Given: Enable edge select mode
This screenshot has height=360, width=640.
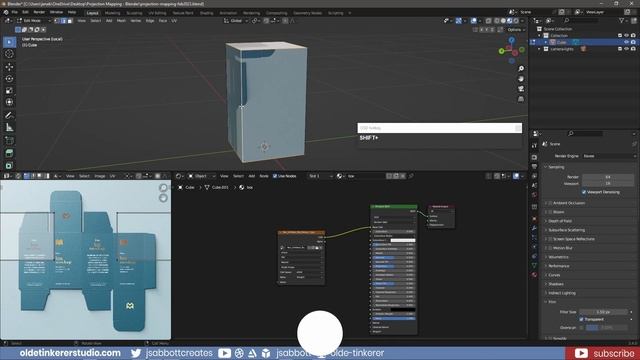Looking at the screenshot, I should coord(63,20).
